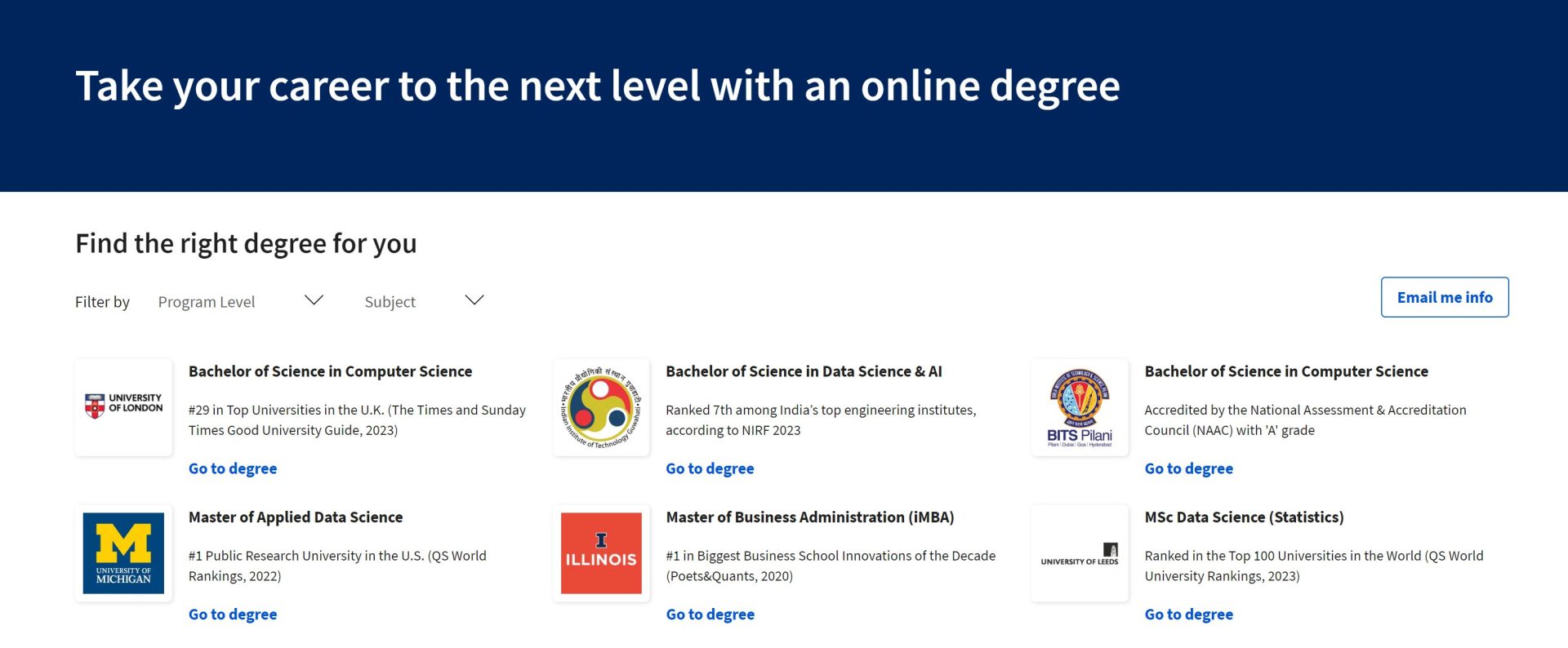Image resolution: width=1568 pixels, height=648 pixels.
Task: Open the Subject filter dropdown
Action: pyautogui.click(x=423, y=301)
